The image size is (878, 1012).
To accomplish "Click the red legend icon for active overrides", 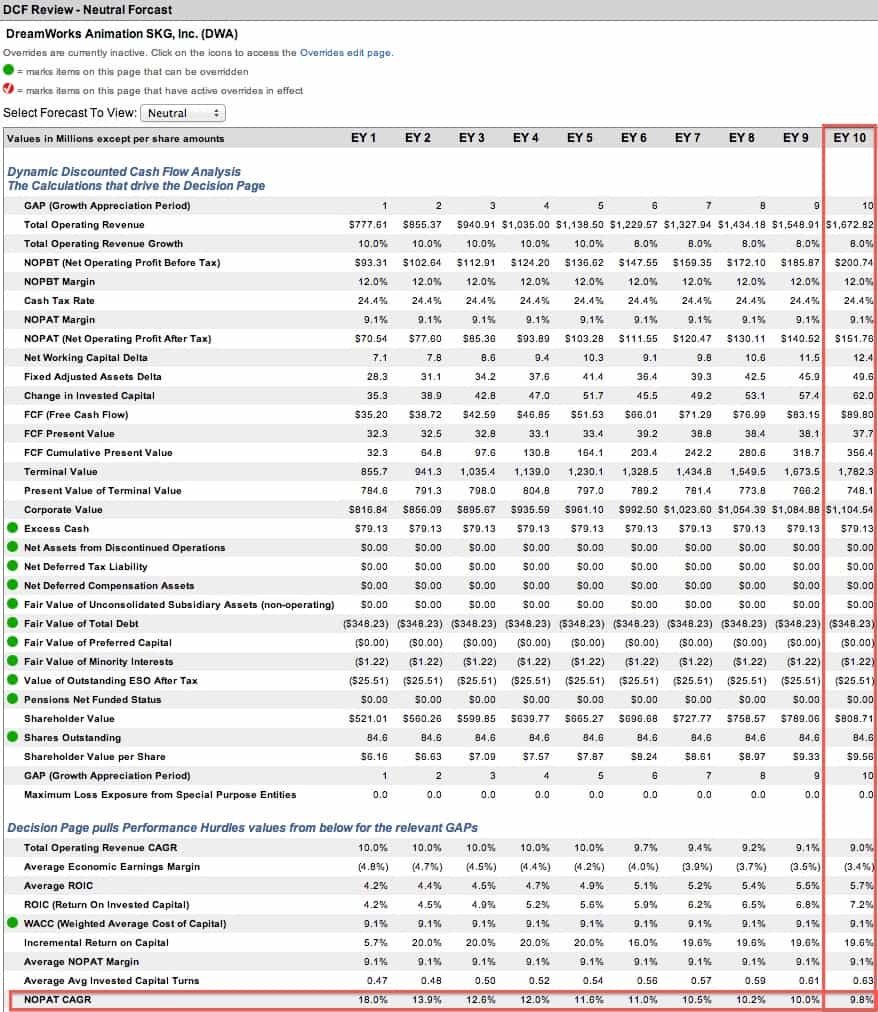I will (8, 88).
